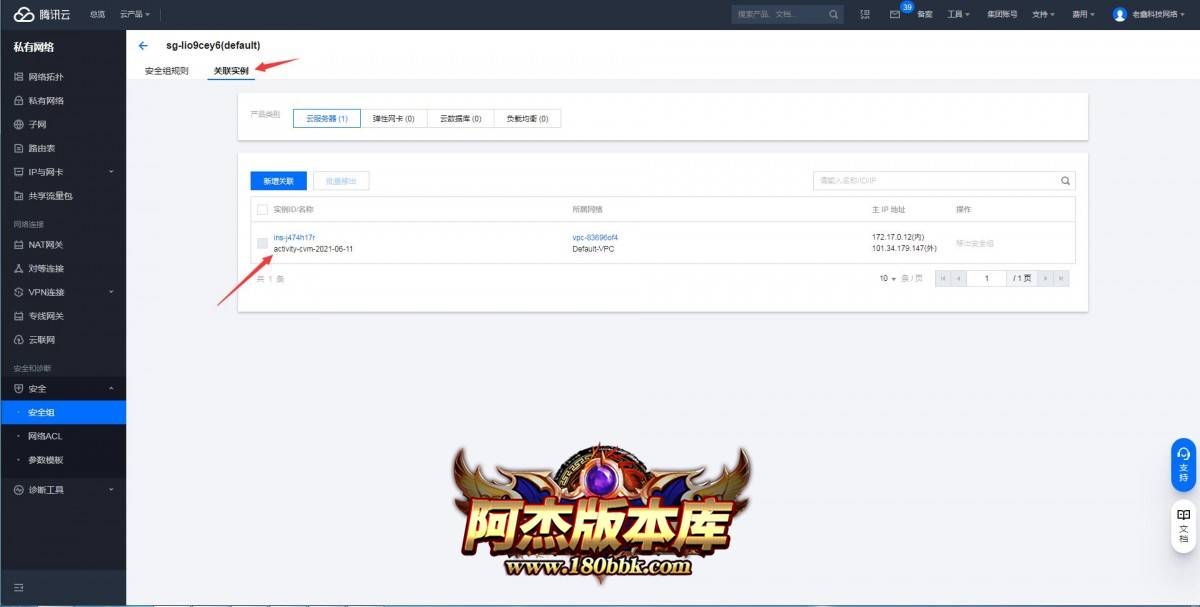
Task: Click the VPN连接 sidebar icon
Action: pyautogui.click(x=18, y=292)
